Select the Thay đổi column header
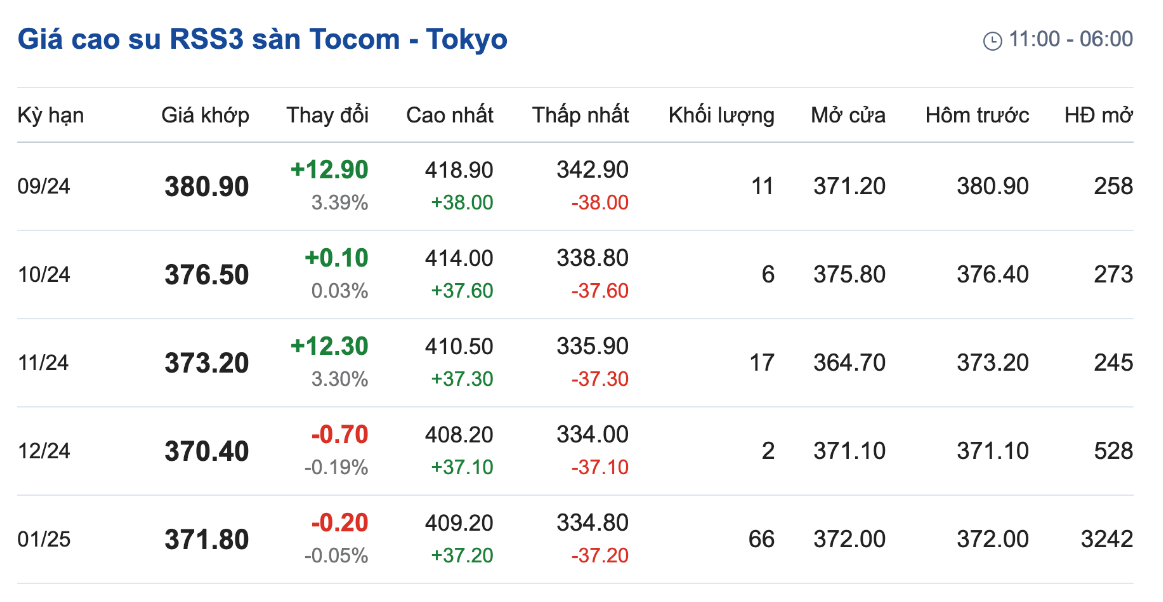Image resolution: width=1163 pixels, height=602 pixels. 327,115
